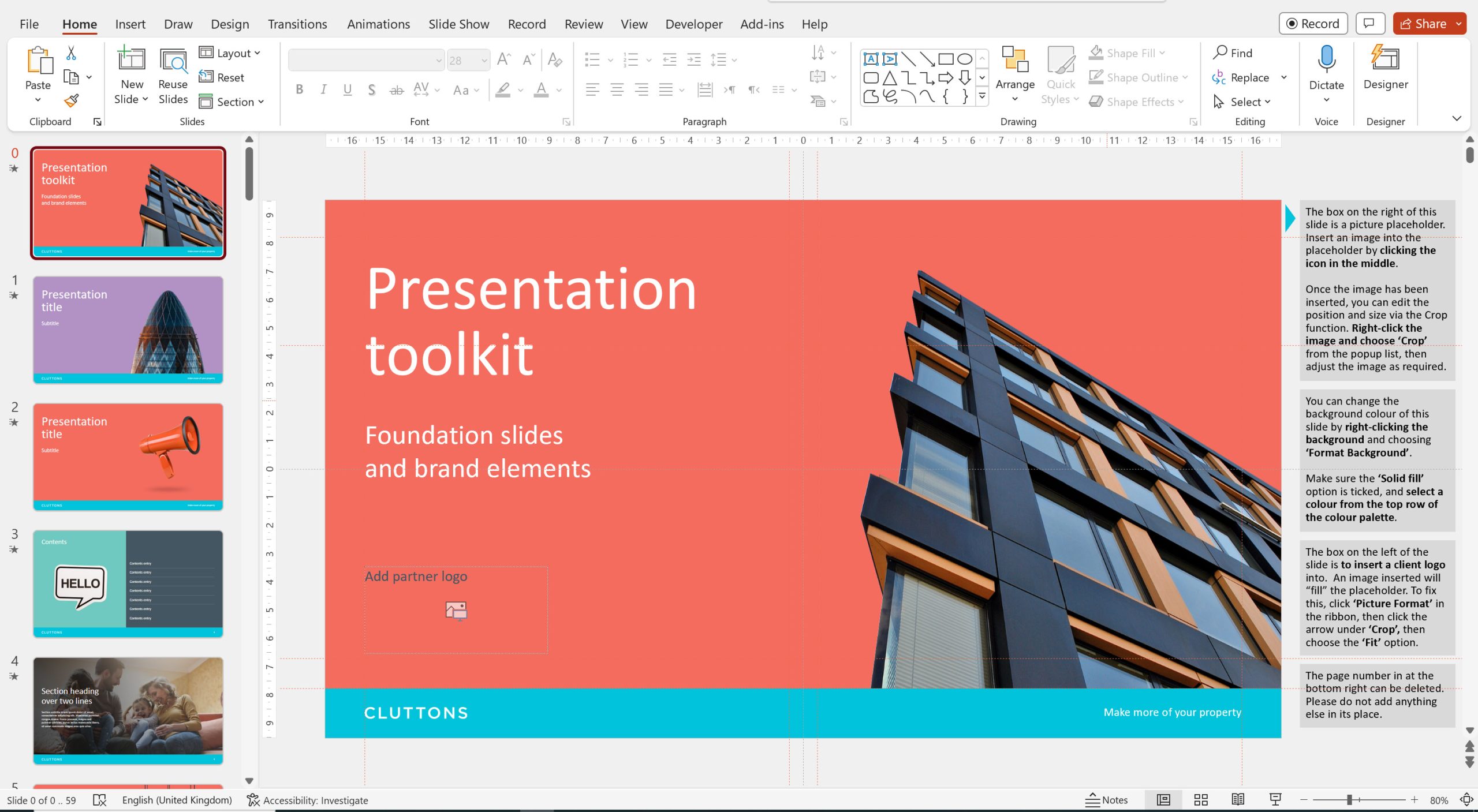This screenshot has height=812, width=1478.
Task: Switch to Slide Sorter view
Action: pyautogui.click(x=1201, y=799)
